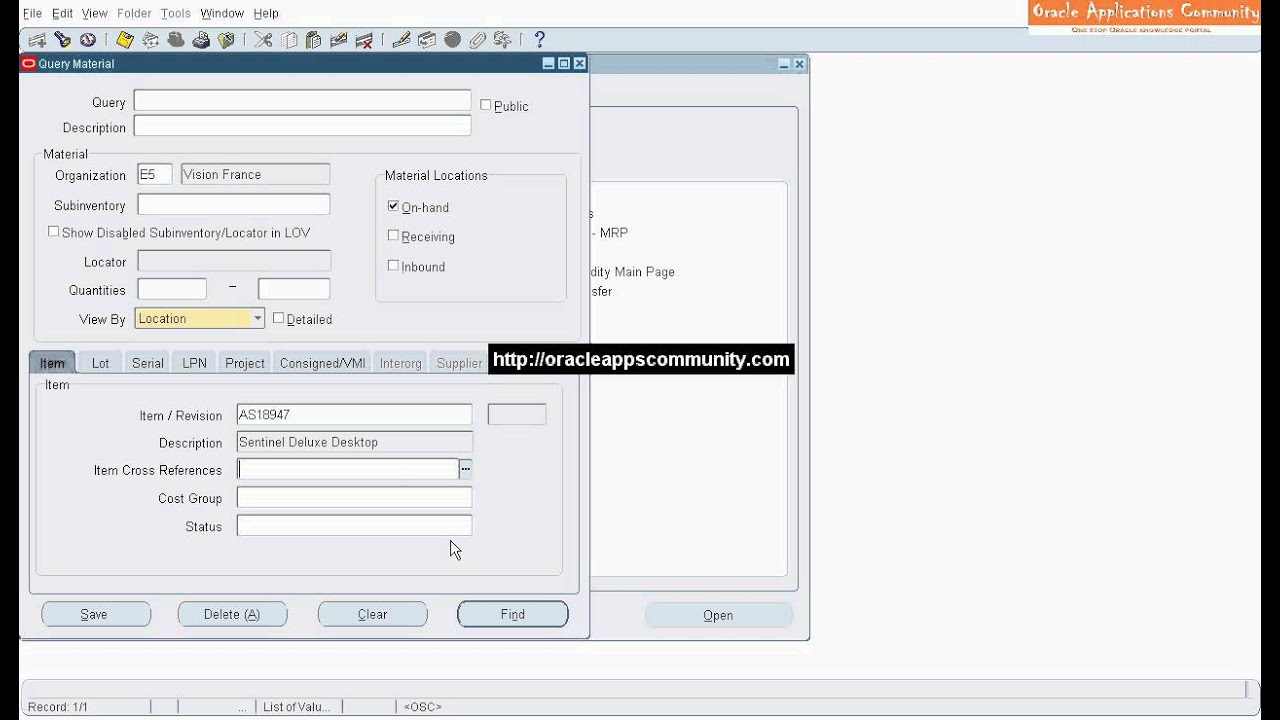Screen dimensions: 1280x720
Task: Click the Close Form toolbar icon
Action: 226,40
